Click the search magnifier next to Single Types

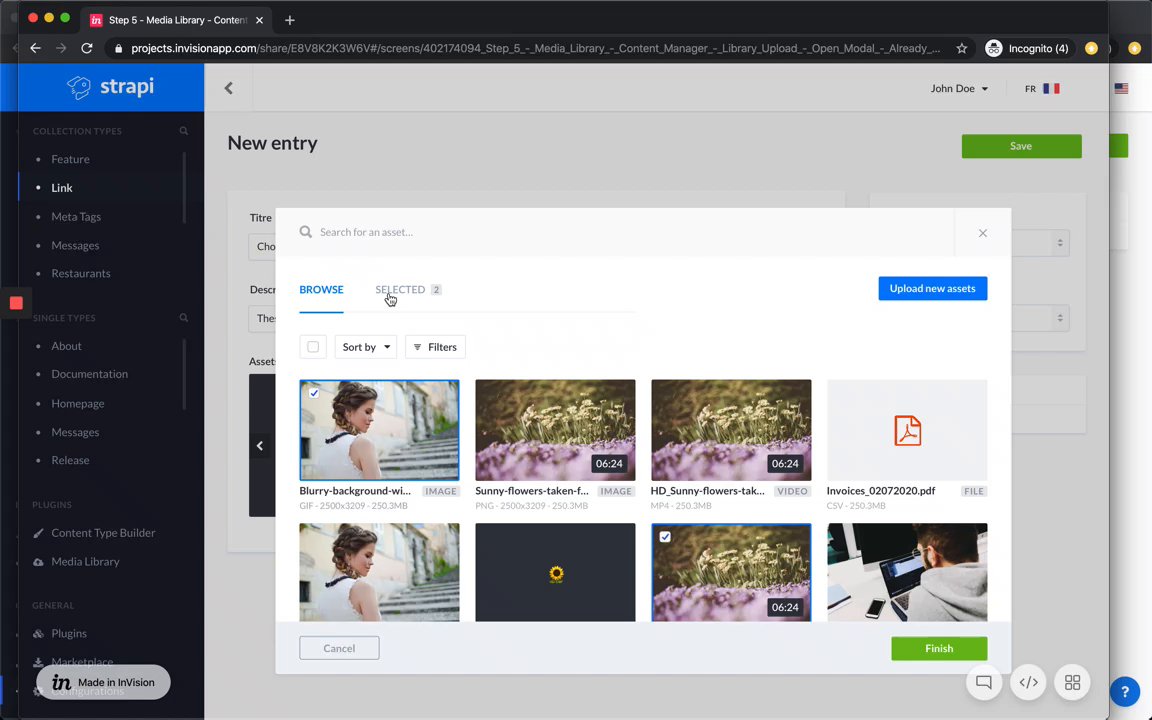tap(184, 317)
